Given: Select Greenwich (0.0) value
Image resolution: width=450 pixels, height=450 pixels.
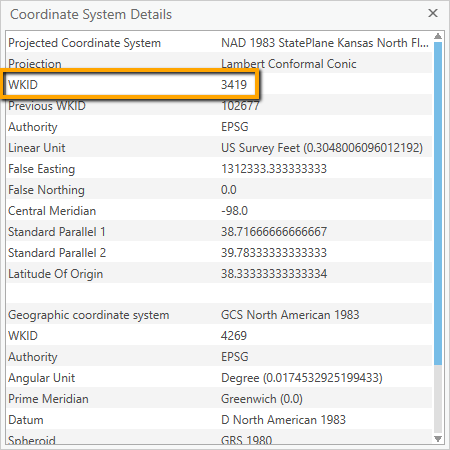Looking at the screenshot, I should point(262,399).
